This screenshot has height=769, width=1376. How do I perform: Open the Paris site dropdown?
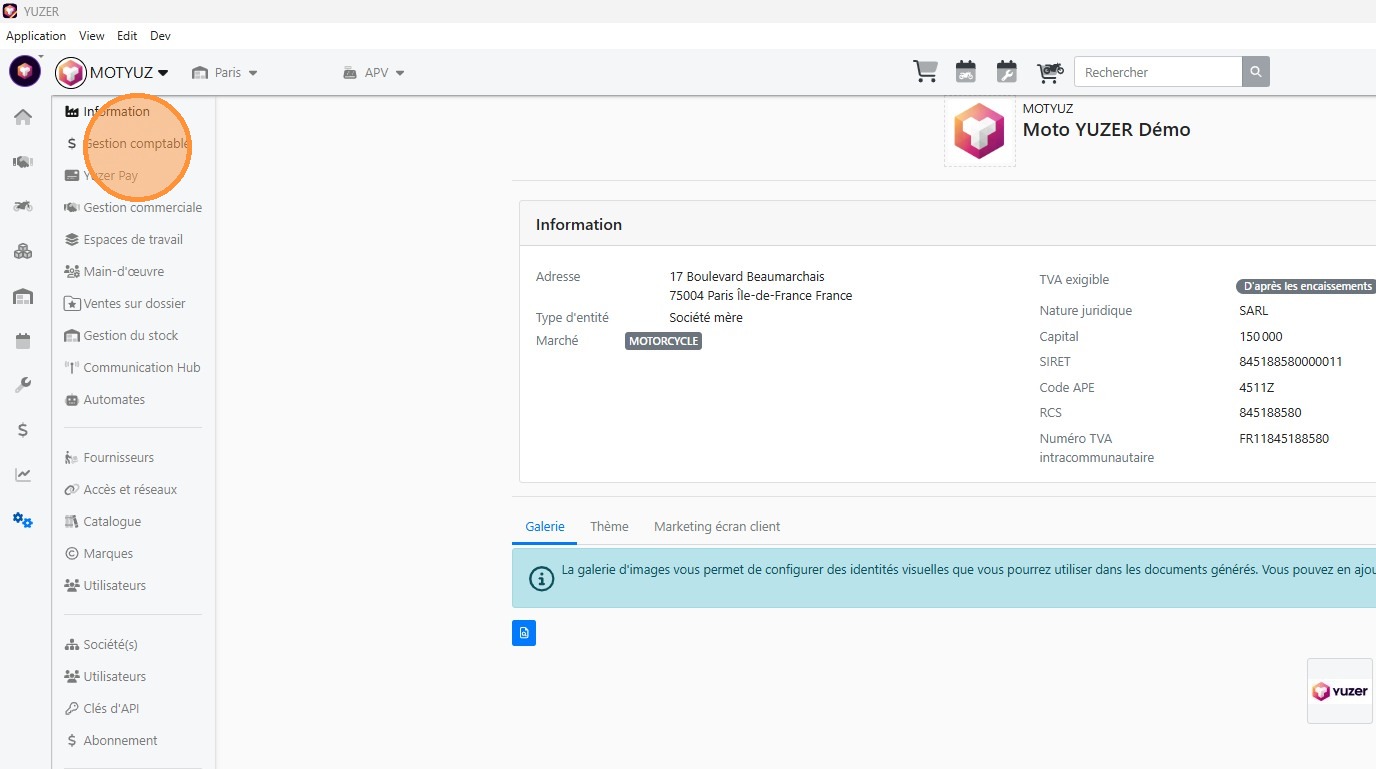pos(225,72)
